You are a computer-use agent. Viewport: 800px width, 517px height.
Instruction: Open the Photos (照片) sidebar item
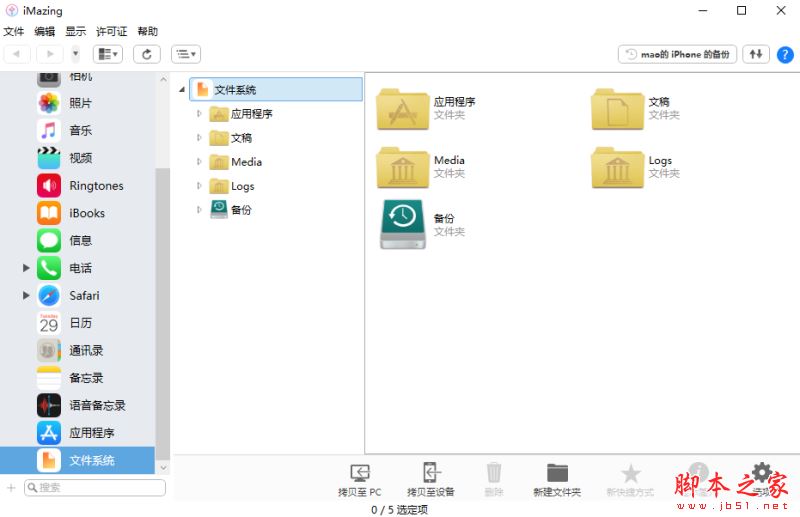78,103
